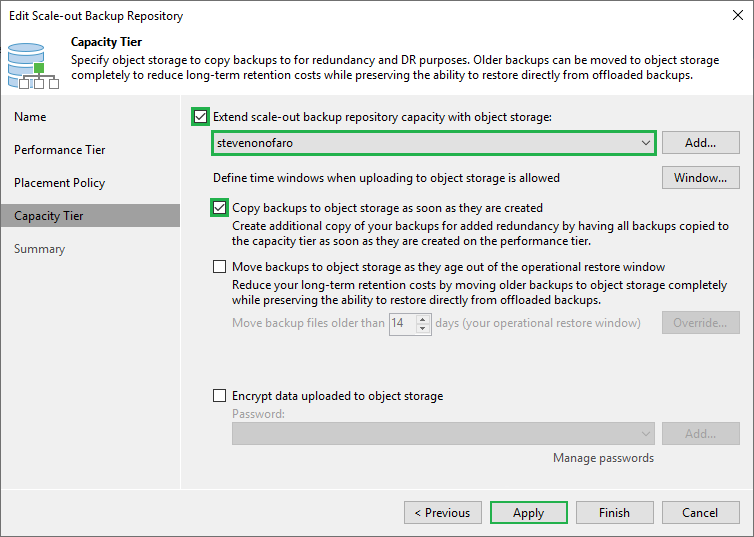Decrease days value with down stepper arrow
The image size is (754, 537).
pyautogui.click(x=423, y=328)
